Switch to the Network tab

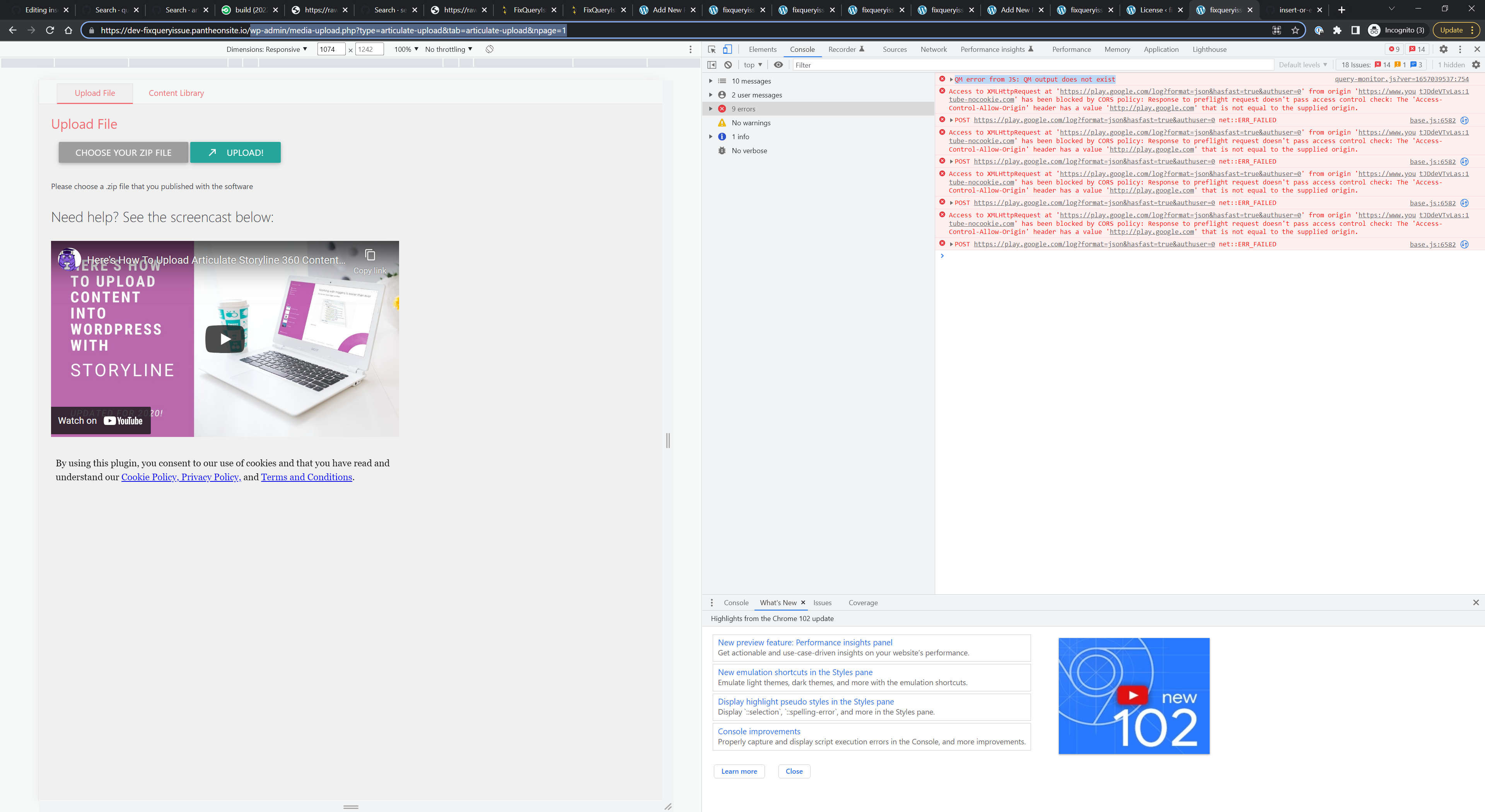click(x=933, y=49)
